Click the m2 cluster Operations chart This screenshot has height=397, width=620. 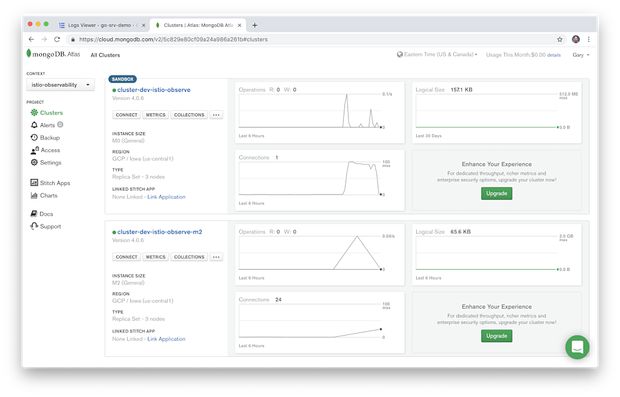pyautogui.click(x=319, y=255)
